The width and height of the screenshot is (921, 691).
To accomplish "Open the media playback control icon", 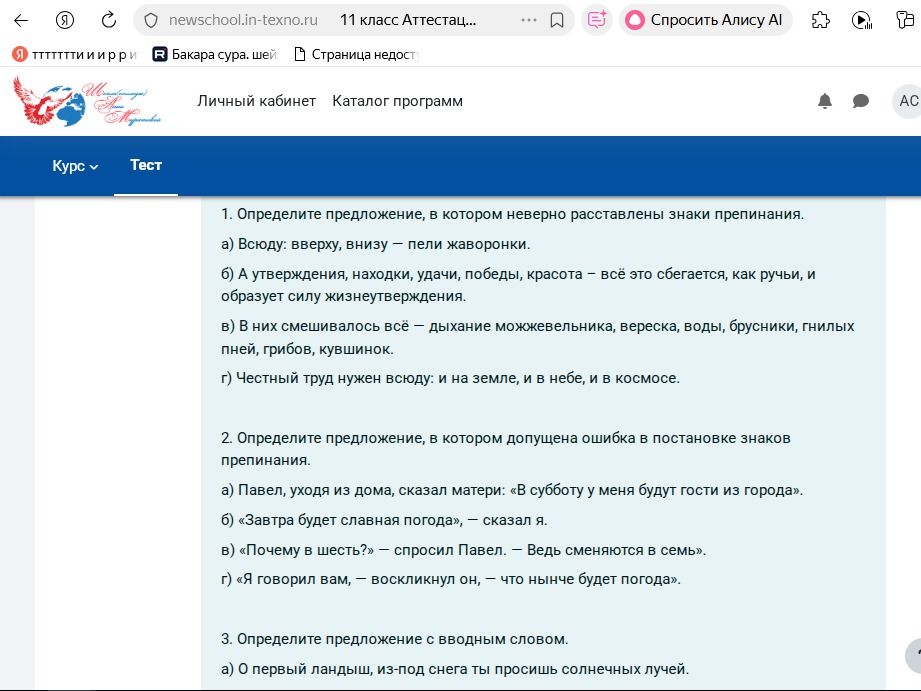I will click(862, 21).
